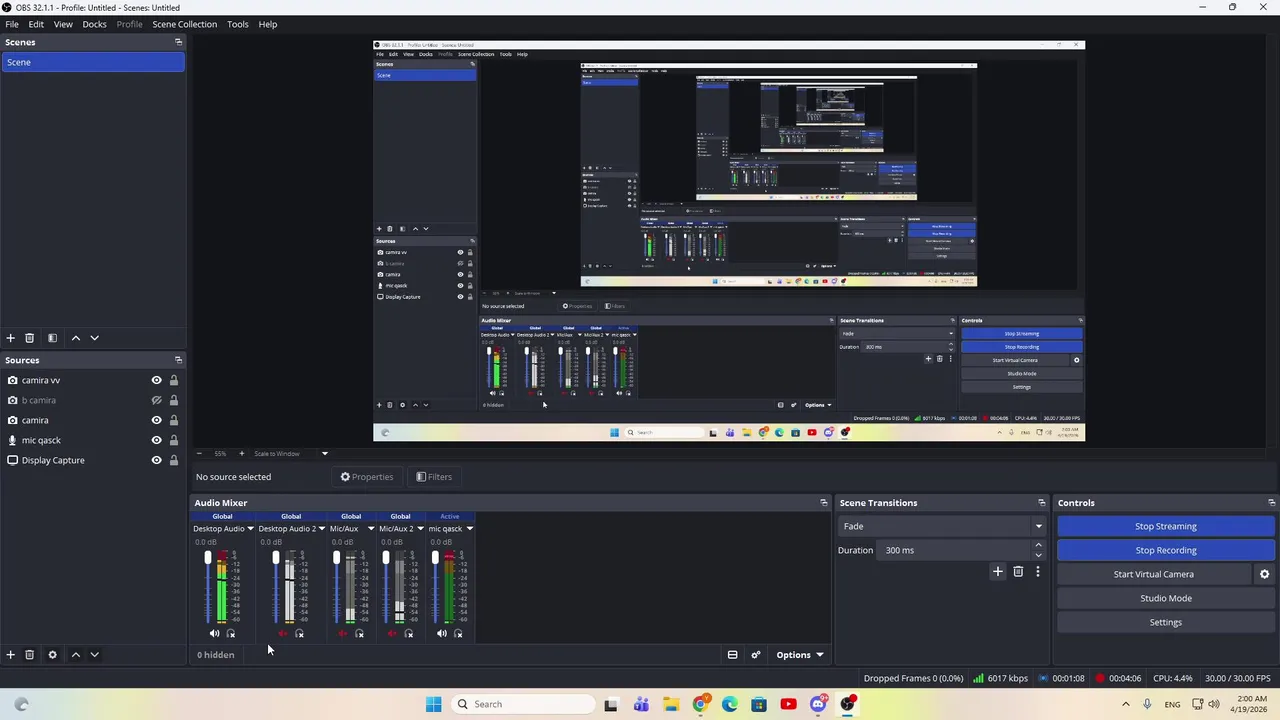1280x720 pixels.
Task: Open scene filters icon in the Scenes toolbar
Action: point(52,338)
